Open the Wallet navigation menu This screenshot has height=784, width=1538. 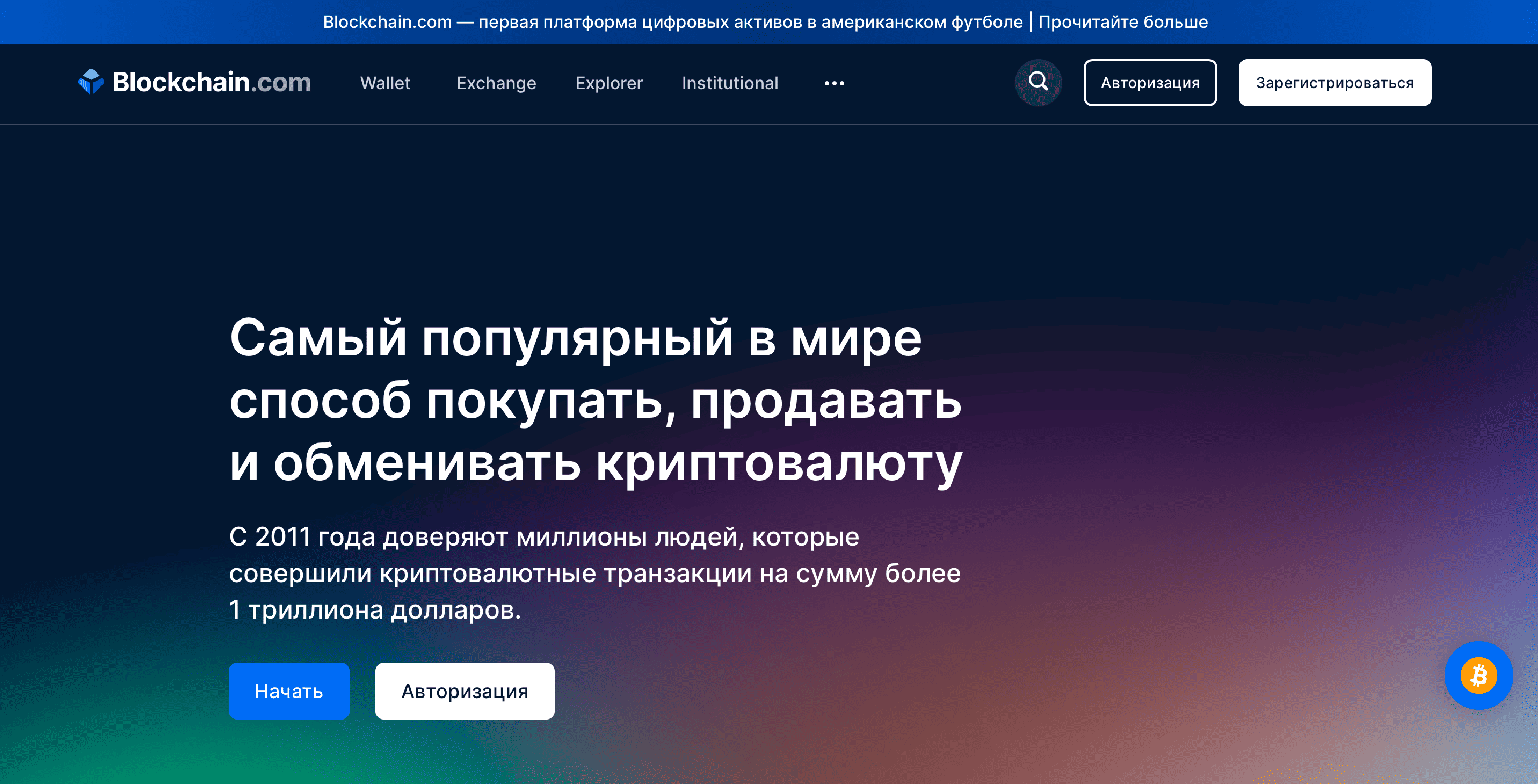[385, 83]
